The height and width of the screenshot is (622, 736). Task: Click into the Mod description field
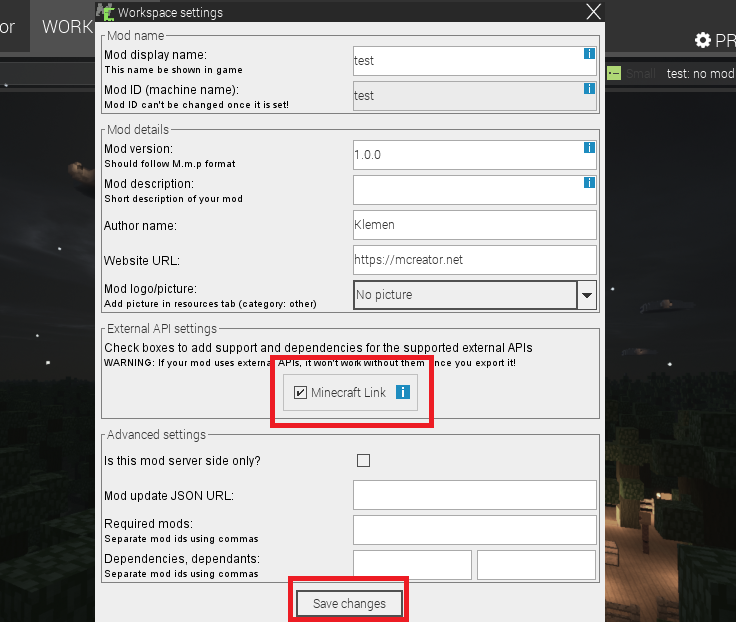[475, 190]
